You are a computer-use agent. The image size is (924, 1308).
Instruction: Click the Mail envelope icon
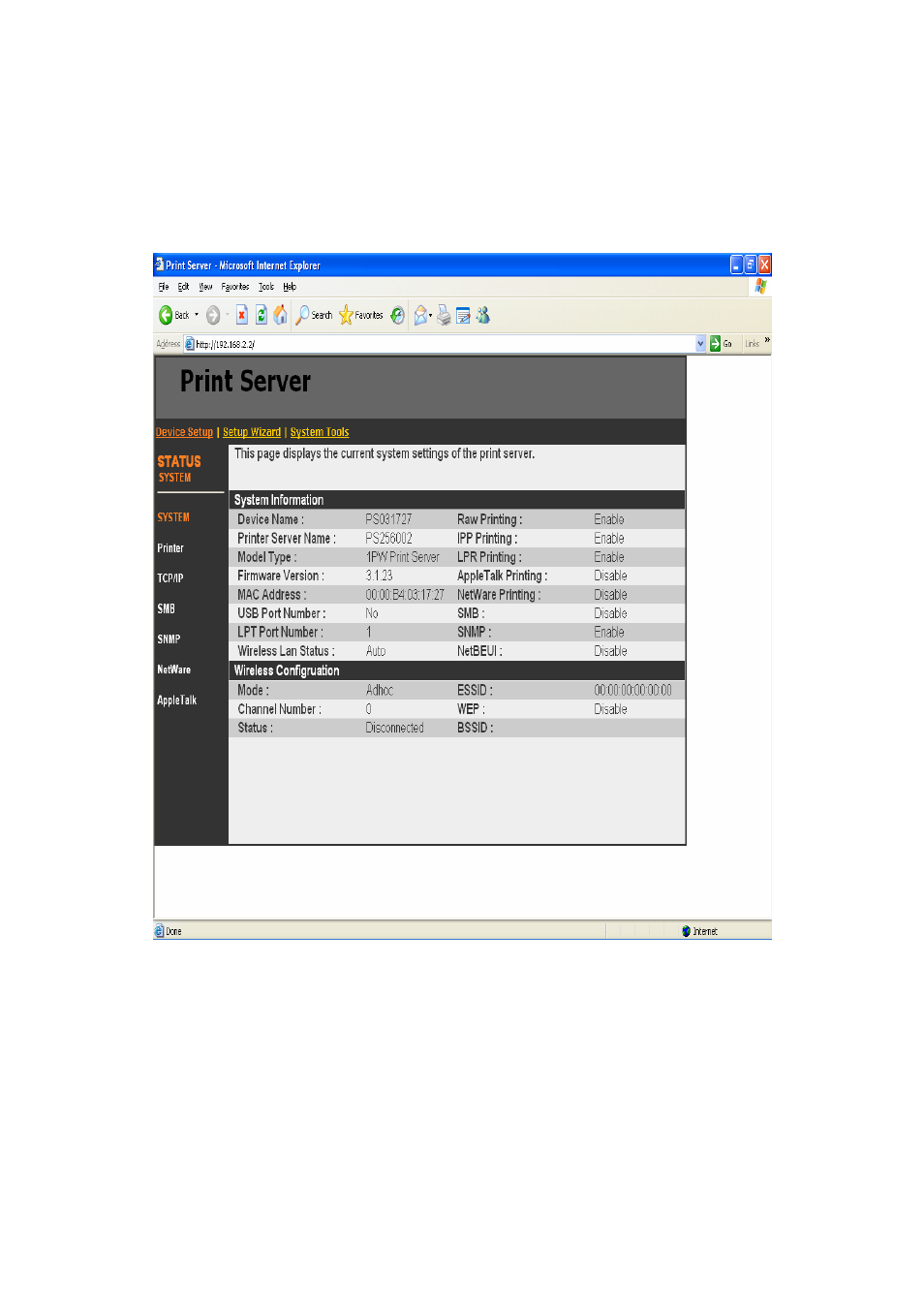[x=420, y=315]
